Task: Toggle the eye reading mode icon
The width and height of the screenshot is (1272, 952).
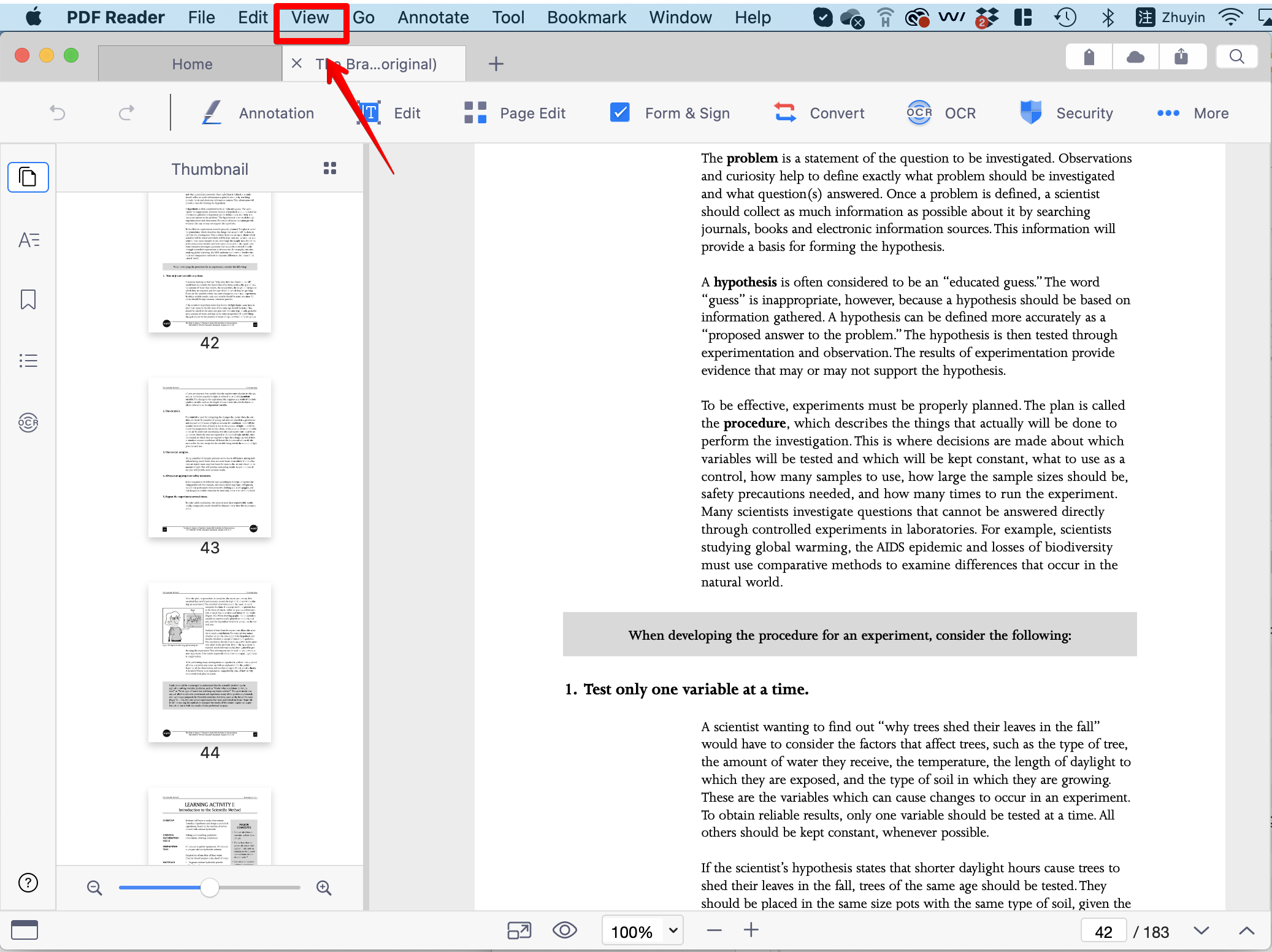Action: click(564, 931)
